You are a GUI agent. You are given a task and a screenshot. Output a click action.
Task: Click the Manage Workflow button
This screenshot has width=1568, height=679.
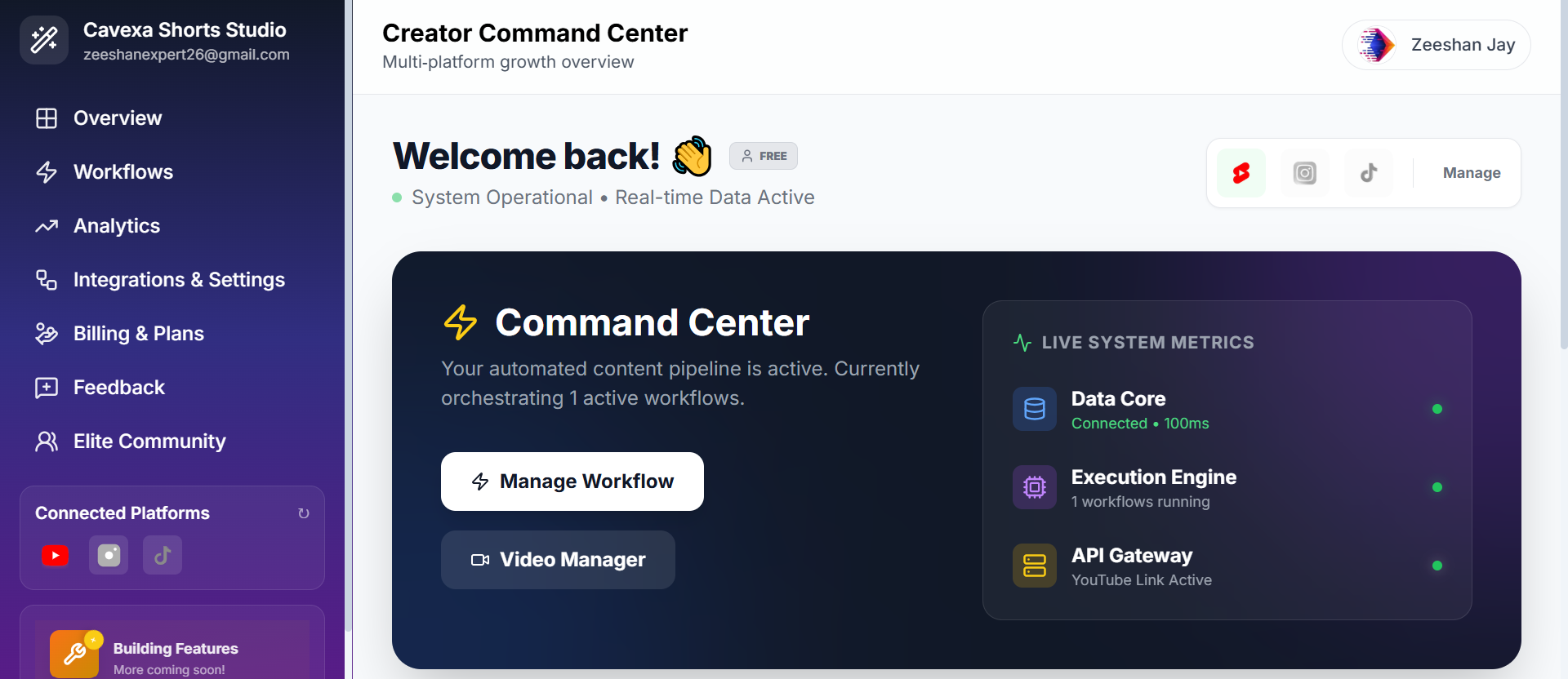click(x=572, y=482)
